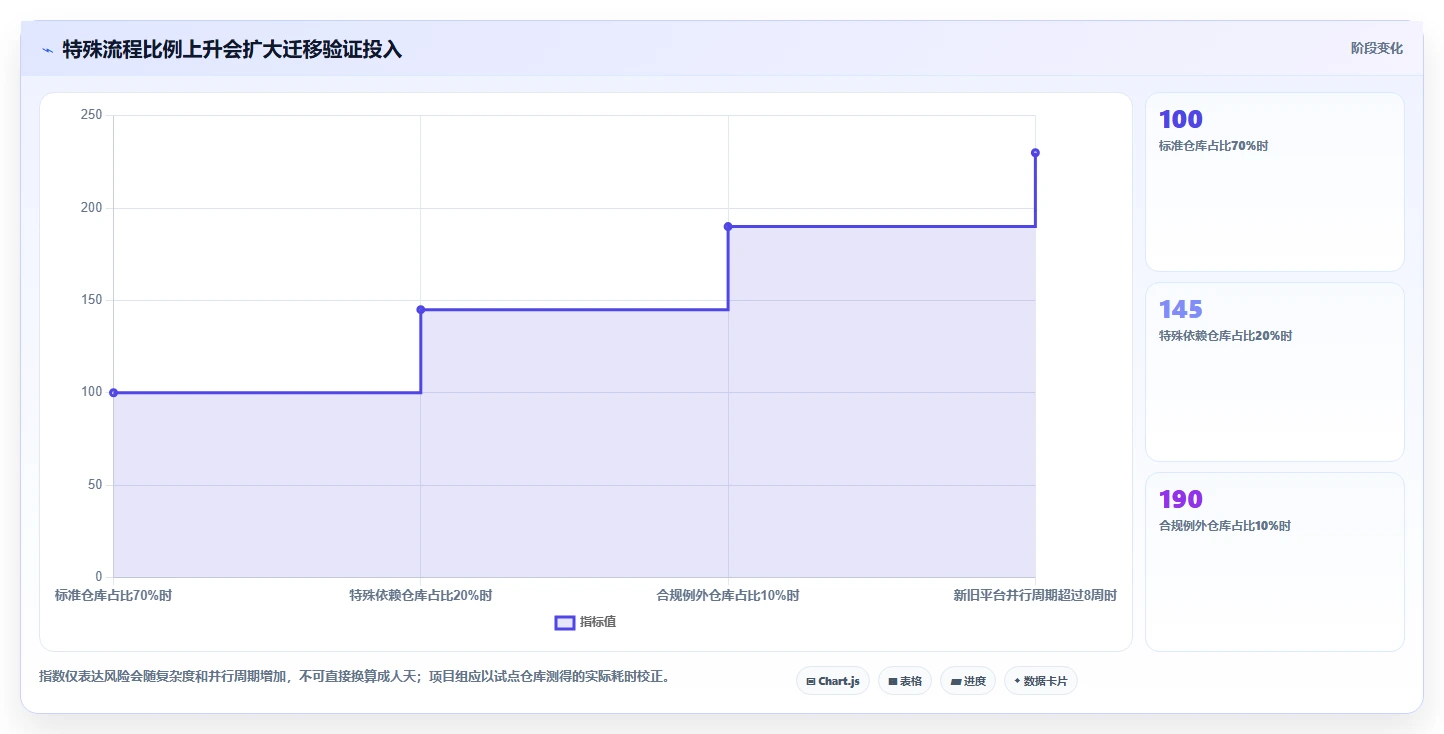Select the 进度 tag
Screen dimensions: 1444x734
point(968,681)
